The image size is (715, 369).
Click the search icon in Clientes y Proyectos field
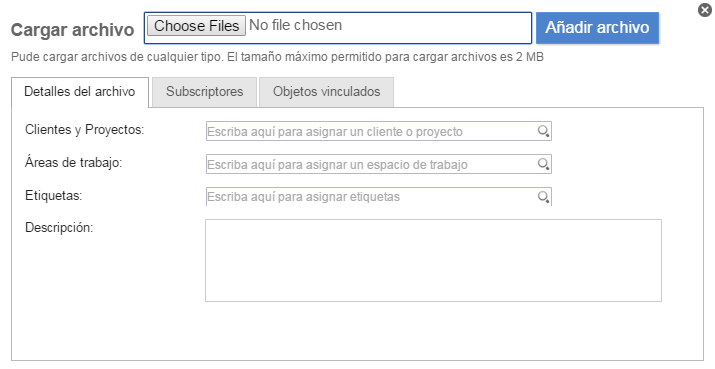coord(543,132)
